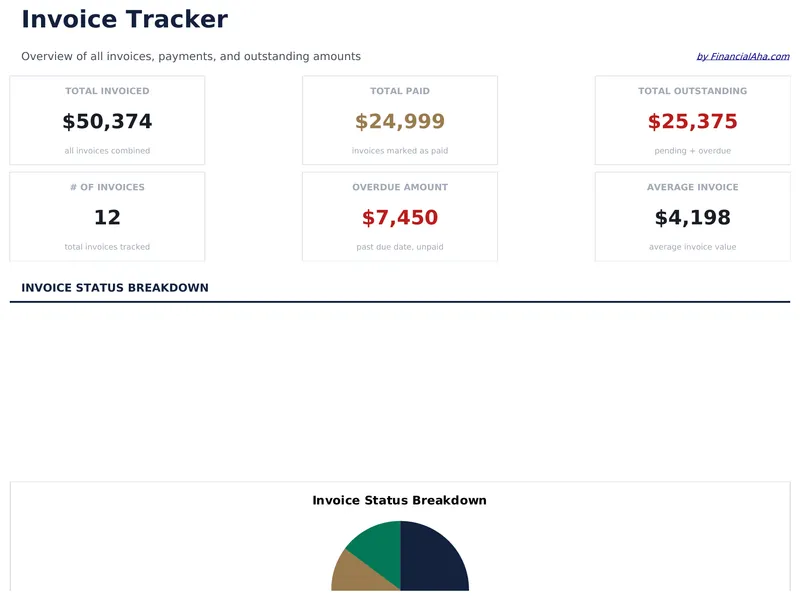The height and width of the screenshot is (600, 800).
Task: Click the Invoice Status Breakdown section header
Action: point(112,287)
